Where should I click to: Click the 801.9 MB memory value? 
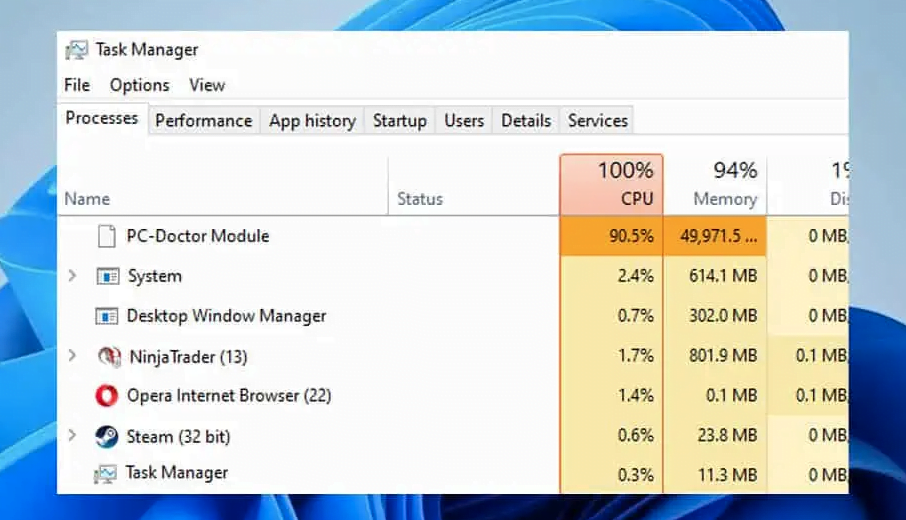tap(723, 355)
